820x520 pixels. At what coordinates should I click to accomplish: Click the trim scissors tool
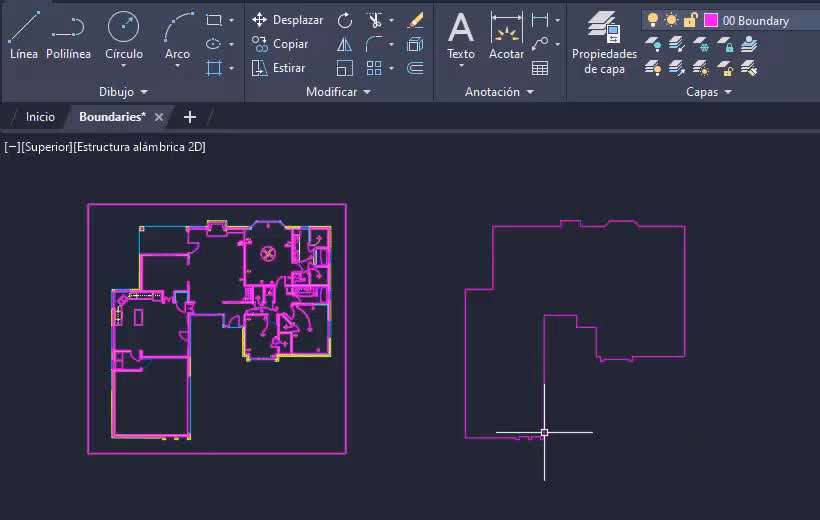point(374,20)
